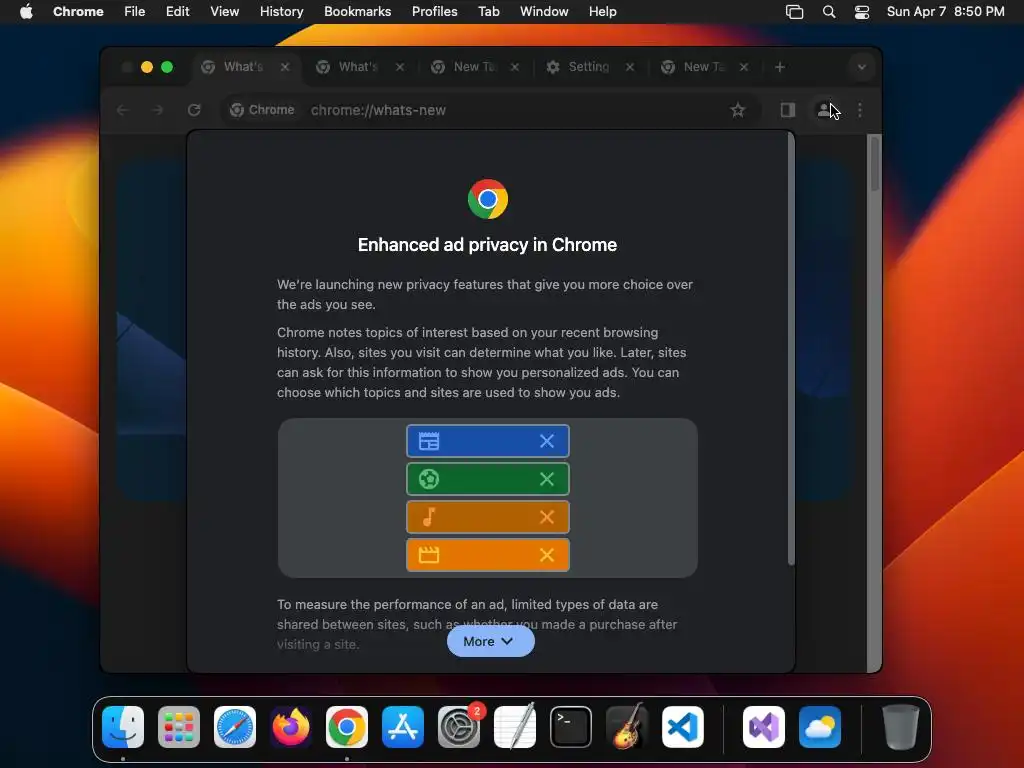Image resolution: width=1024 pixels, height=768 pixels.
Task: Open the History menu
Action: click(x=281, y=11)
